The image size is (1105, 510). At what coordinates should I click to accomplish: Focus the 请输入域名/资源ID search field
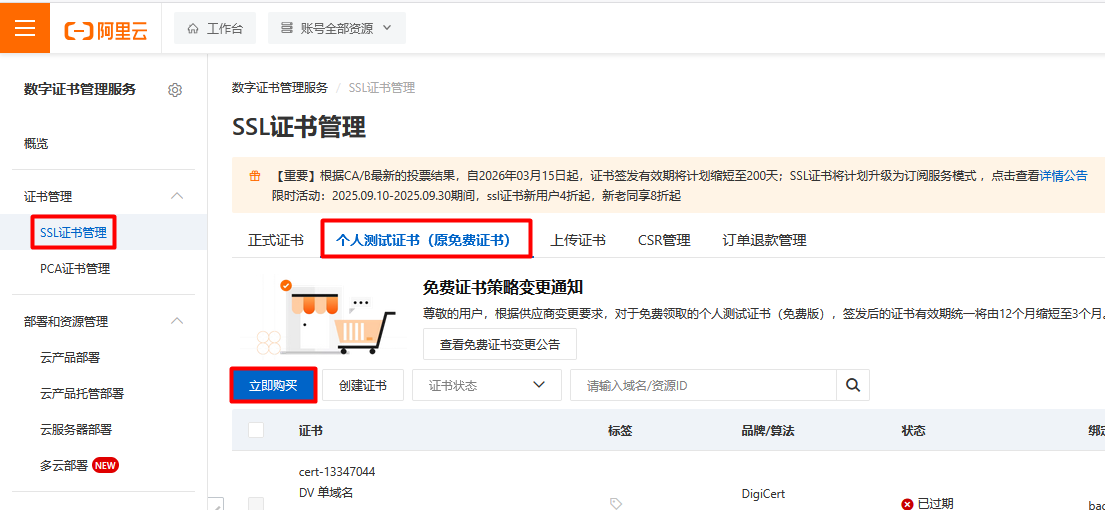pos(703,385)
